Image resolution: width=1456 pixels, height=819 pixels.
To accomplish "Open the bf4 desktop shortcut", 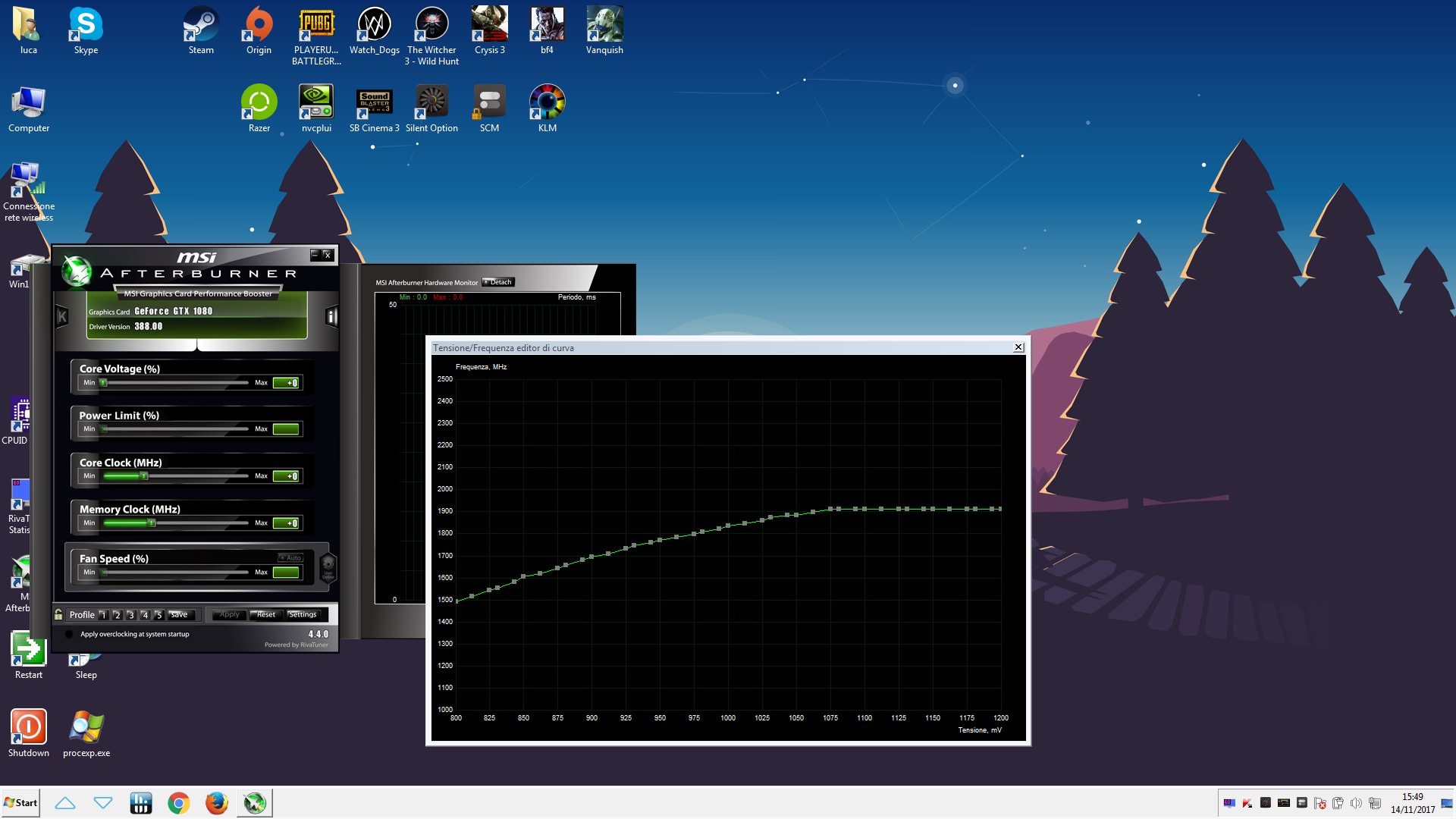I will (x=547, y=31).
